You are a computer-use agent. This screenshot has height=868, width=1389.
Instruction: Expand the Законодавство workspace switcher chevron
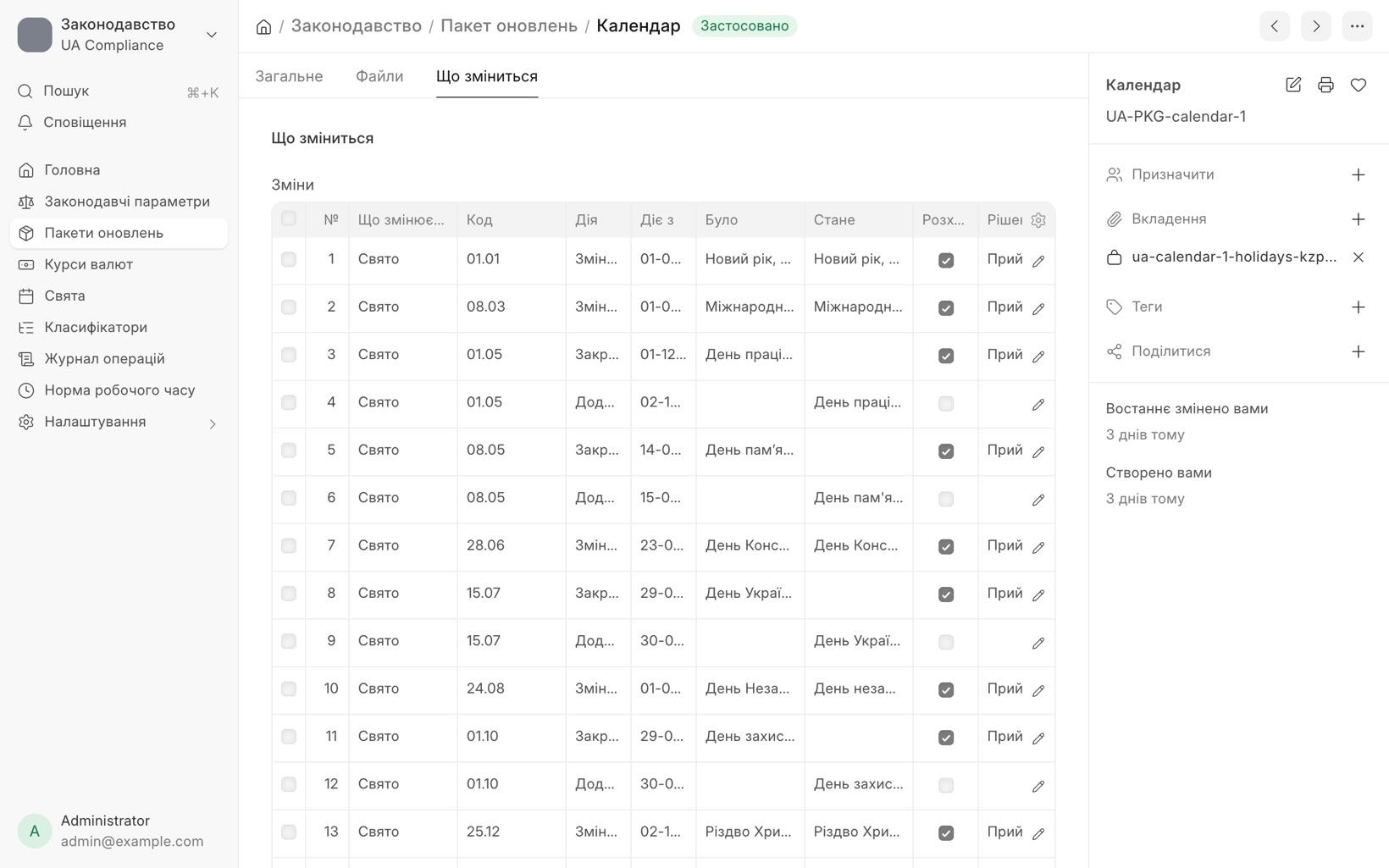[212, 35]
